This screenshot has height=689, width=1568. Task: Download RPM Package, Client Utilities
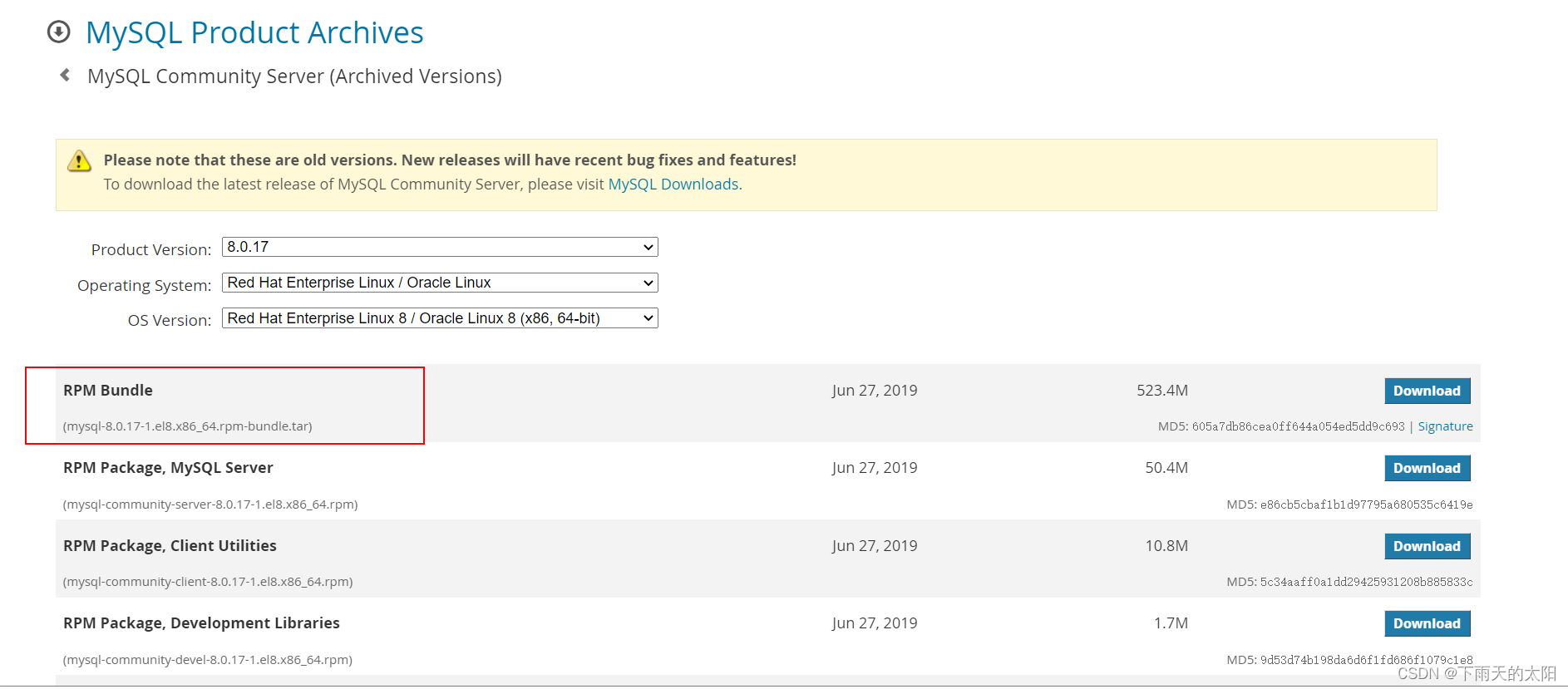(1427, 546)
